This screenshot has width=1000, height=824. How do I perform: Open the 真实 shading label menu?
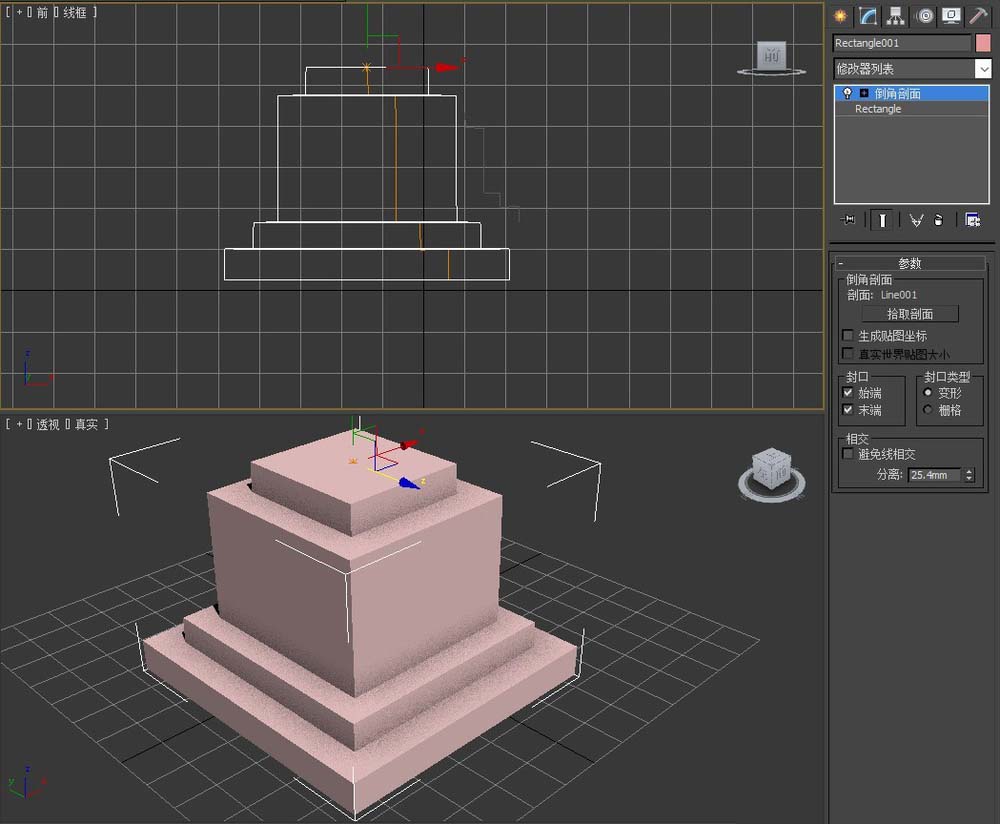[x=86, y=424]
